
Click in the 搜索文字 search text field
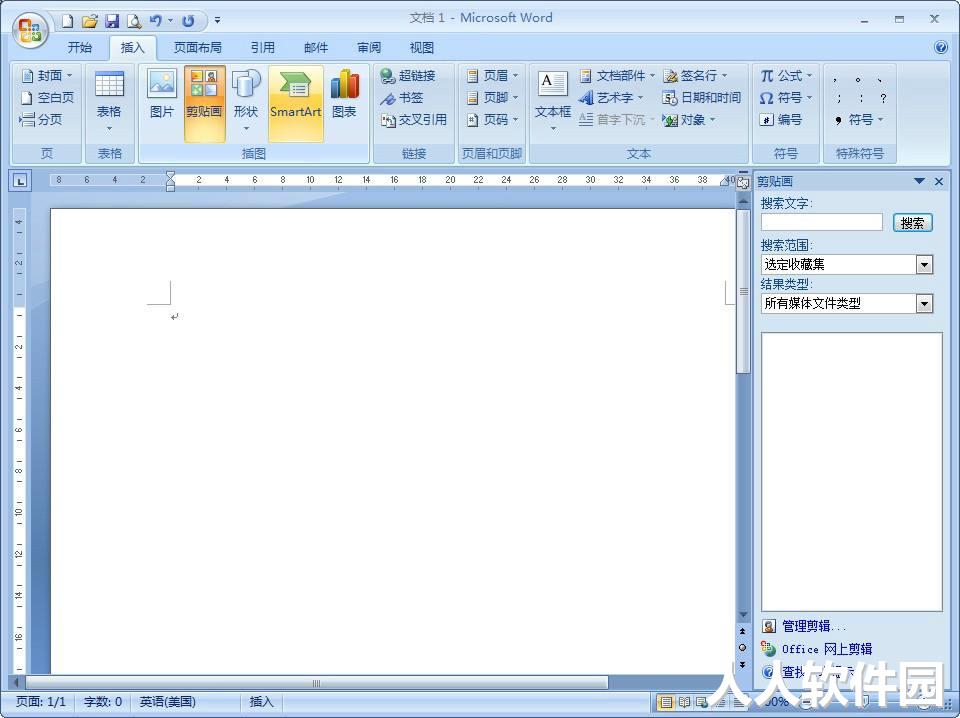822,222
